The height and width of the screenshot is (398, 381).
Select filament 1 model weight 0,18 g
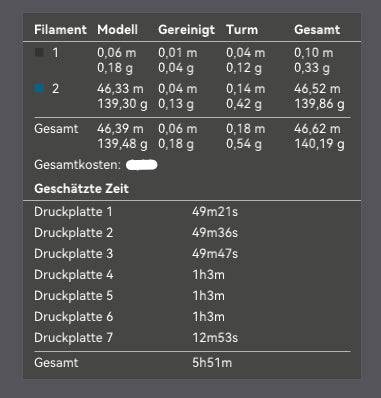[x=115, y=68]
